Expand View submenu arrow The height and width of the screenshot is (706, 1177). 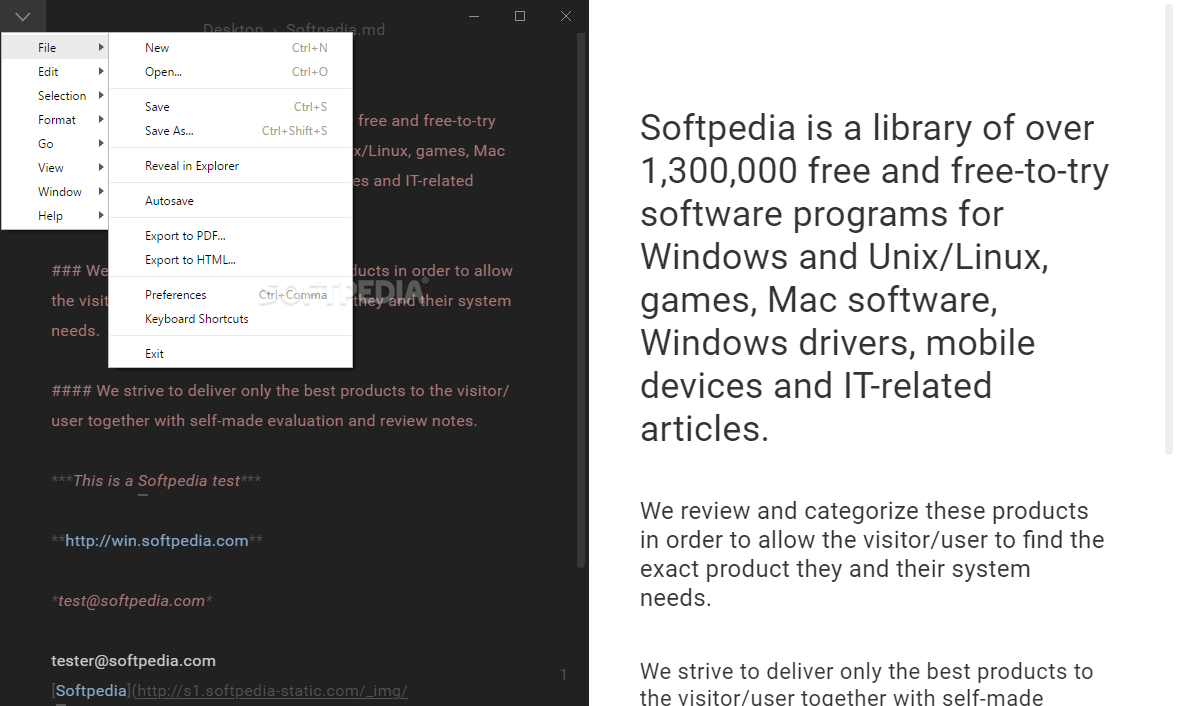(x=101, y=167)
